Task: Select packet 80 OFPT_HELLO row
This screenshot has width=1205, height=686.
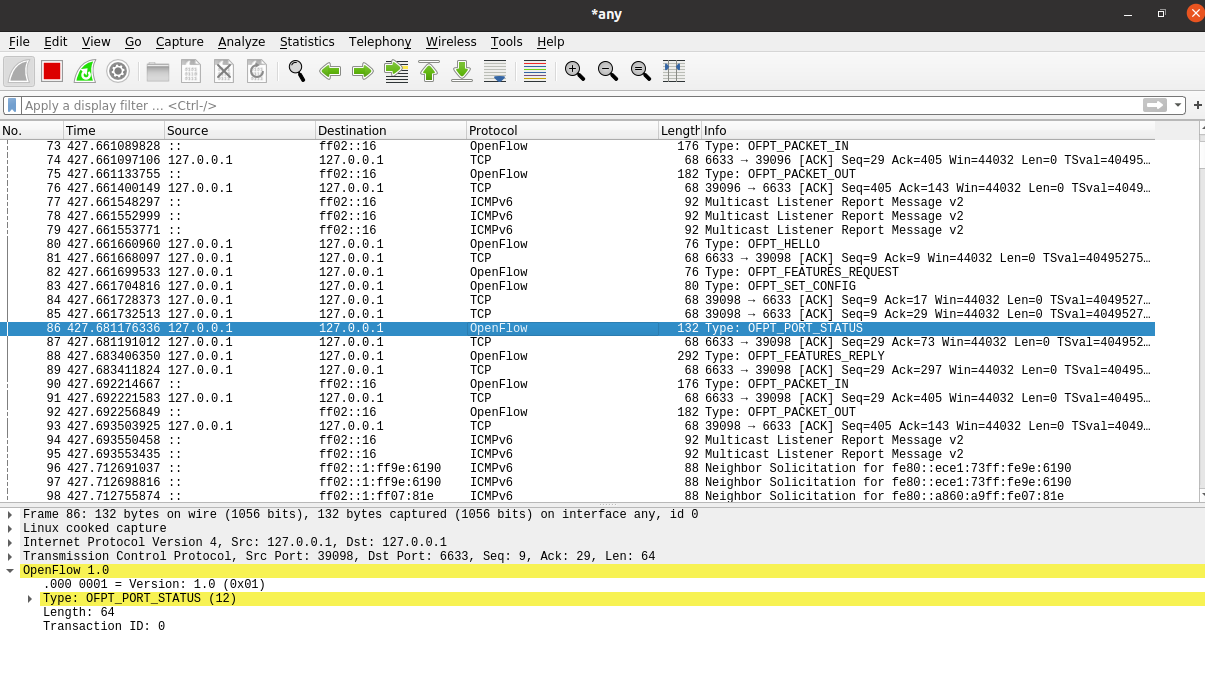Action: click(578, 244)
